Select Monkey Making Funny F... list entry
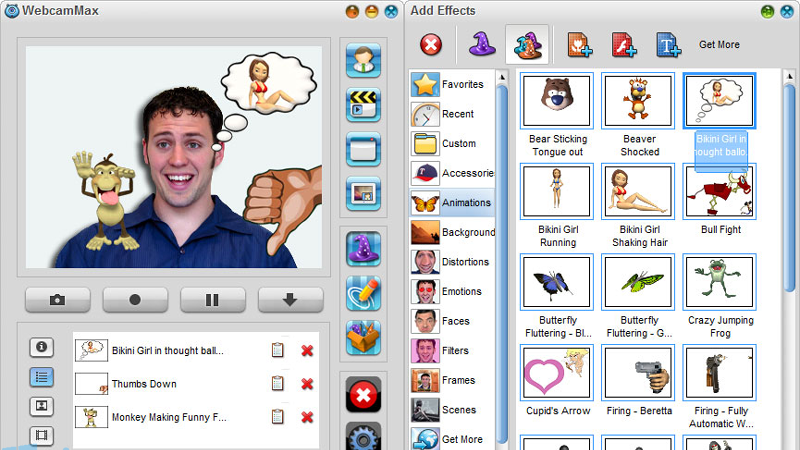This screenshot has width=800, height=450. pyautogui.click(x=196, y=417)
